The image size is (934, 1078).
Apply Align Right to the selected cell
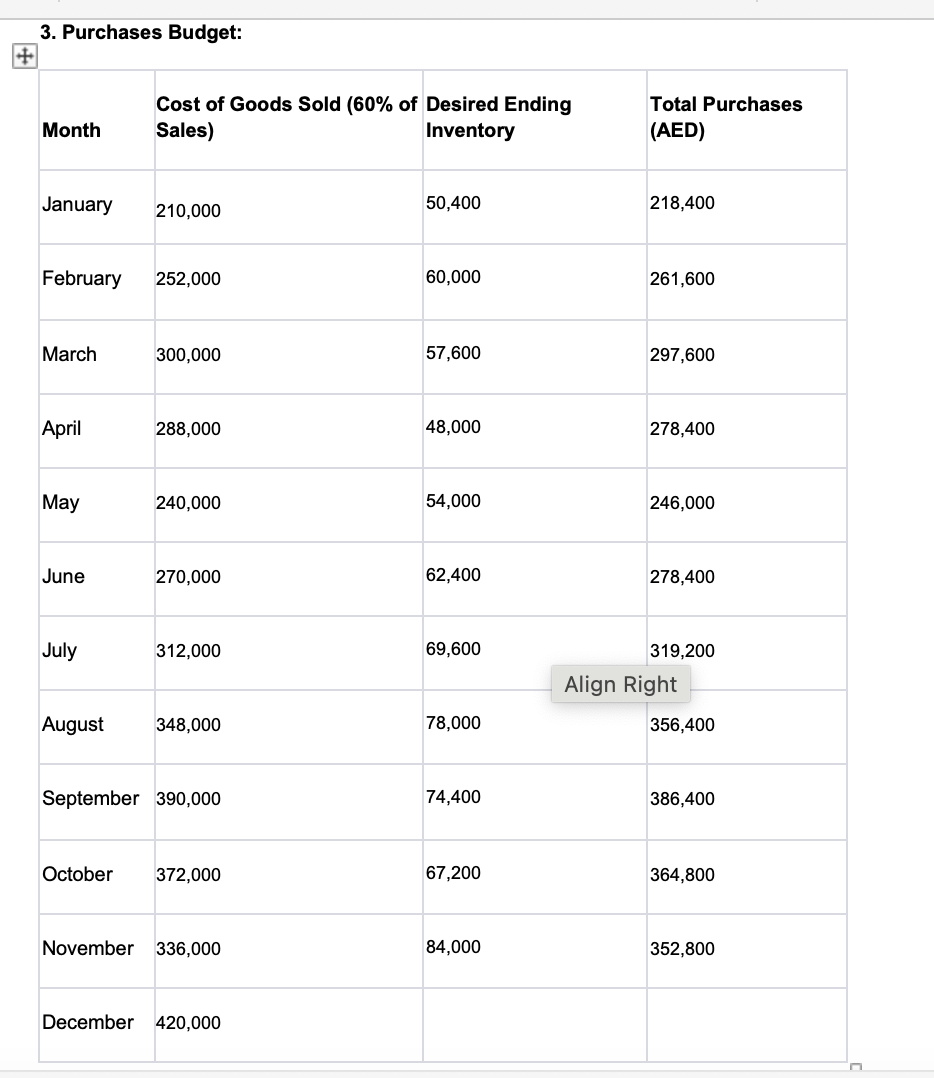(620, 684)
